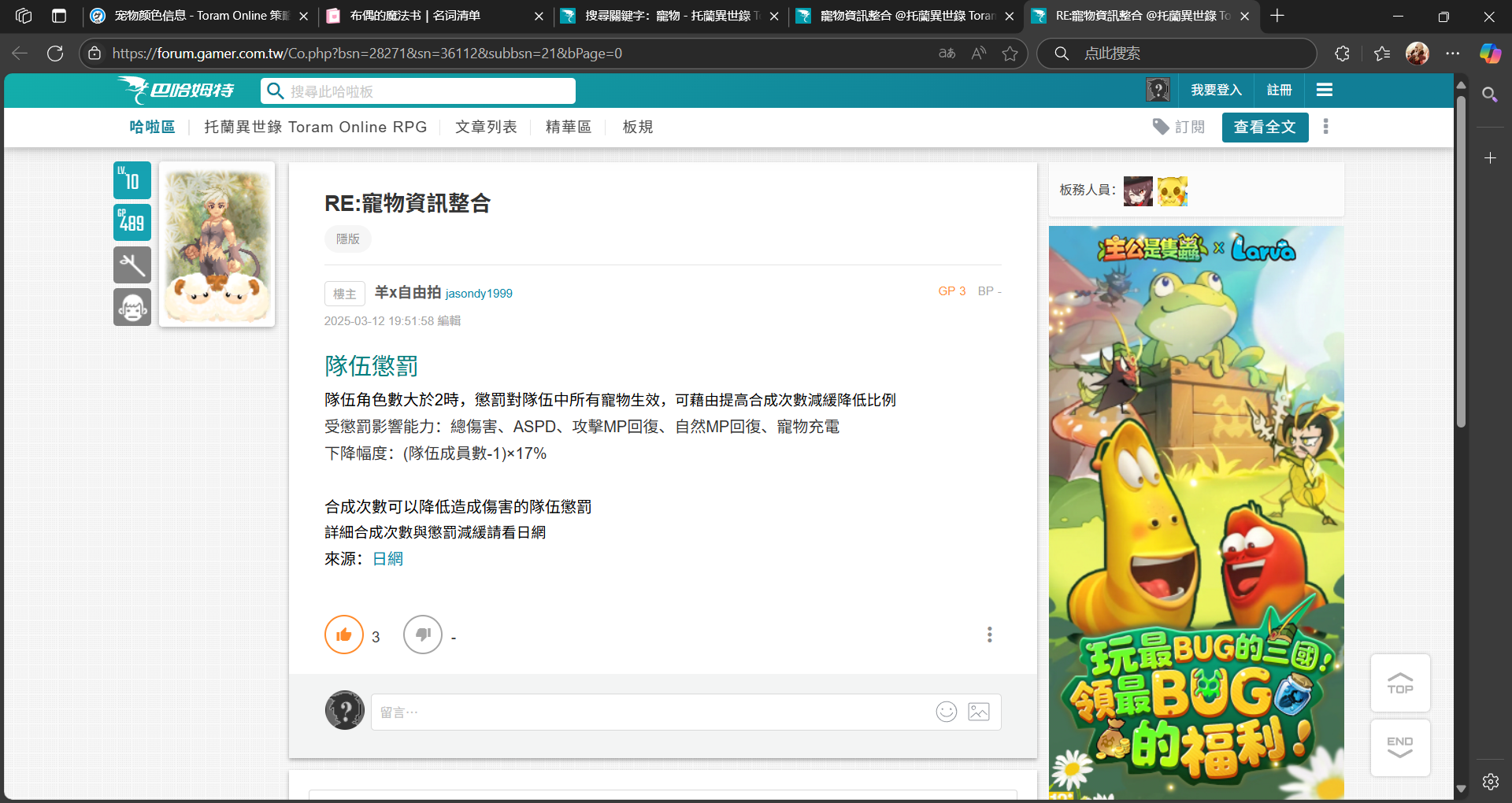
Task: Jump to page top with TOP button
Action: pos(1400,683)
